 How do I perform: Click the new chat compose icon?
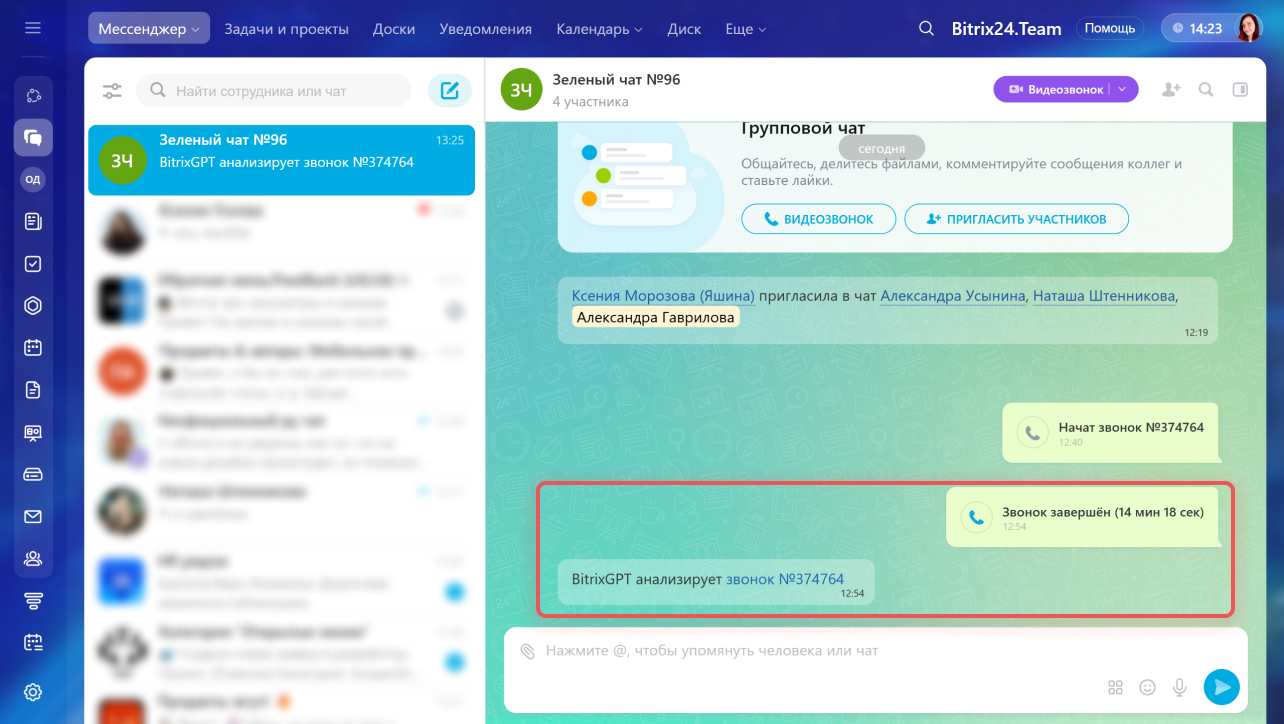(x=450, y=91)
